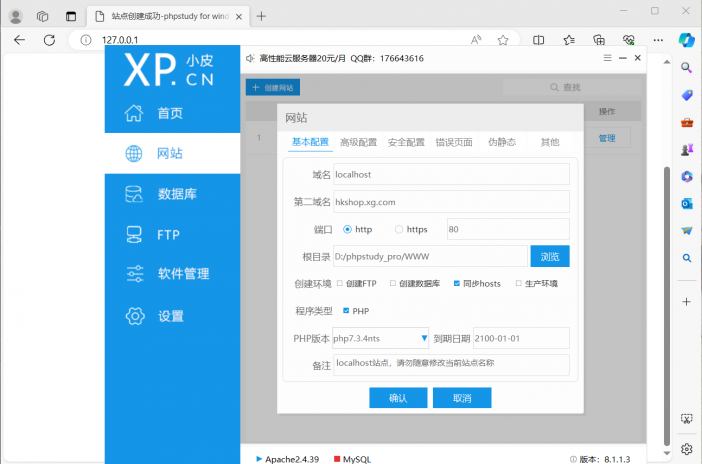Open a new browser tab
This screenshot has width=702, height=464.
tap(261, 16)
